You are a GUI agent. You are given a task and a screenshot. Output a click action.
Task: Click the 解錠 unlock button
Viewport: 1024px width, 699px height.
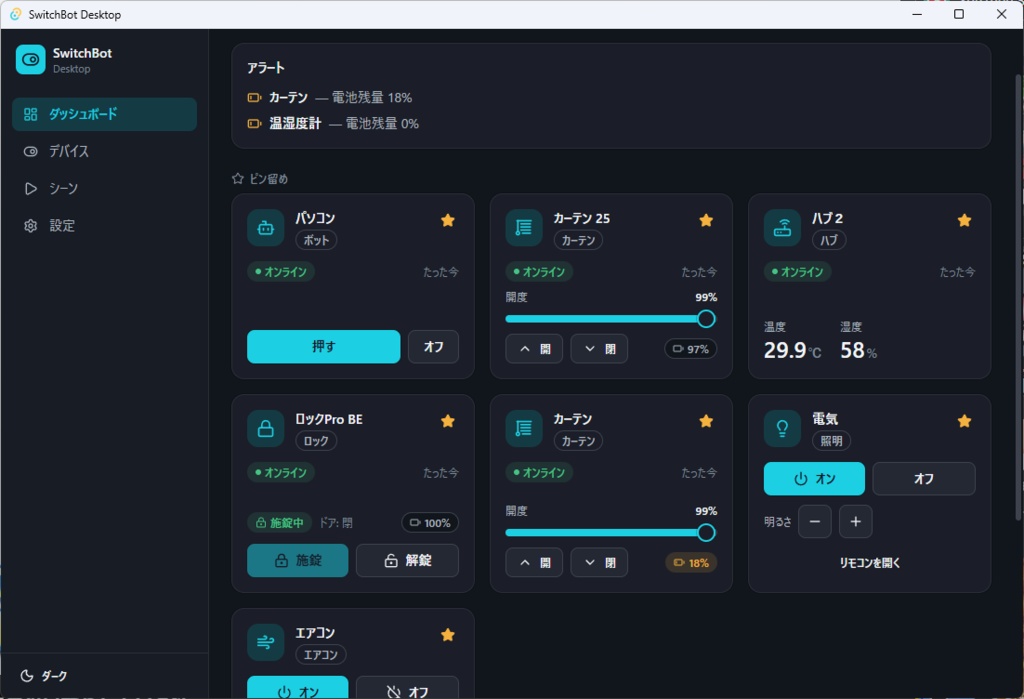tap(408, 561)
